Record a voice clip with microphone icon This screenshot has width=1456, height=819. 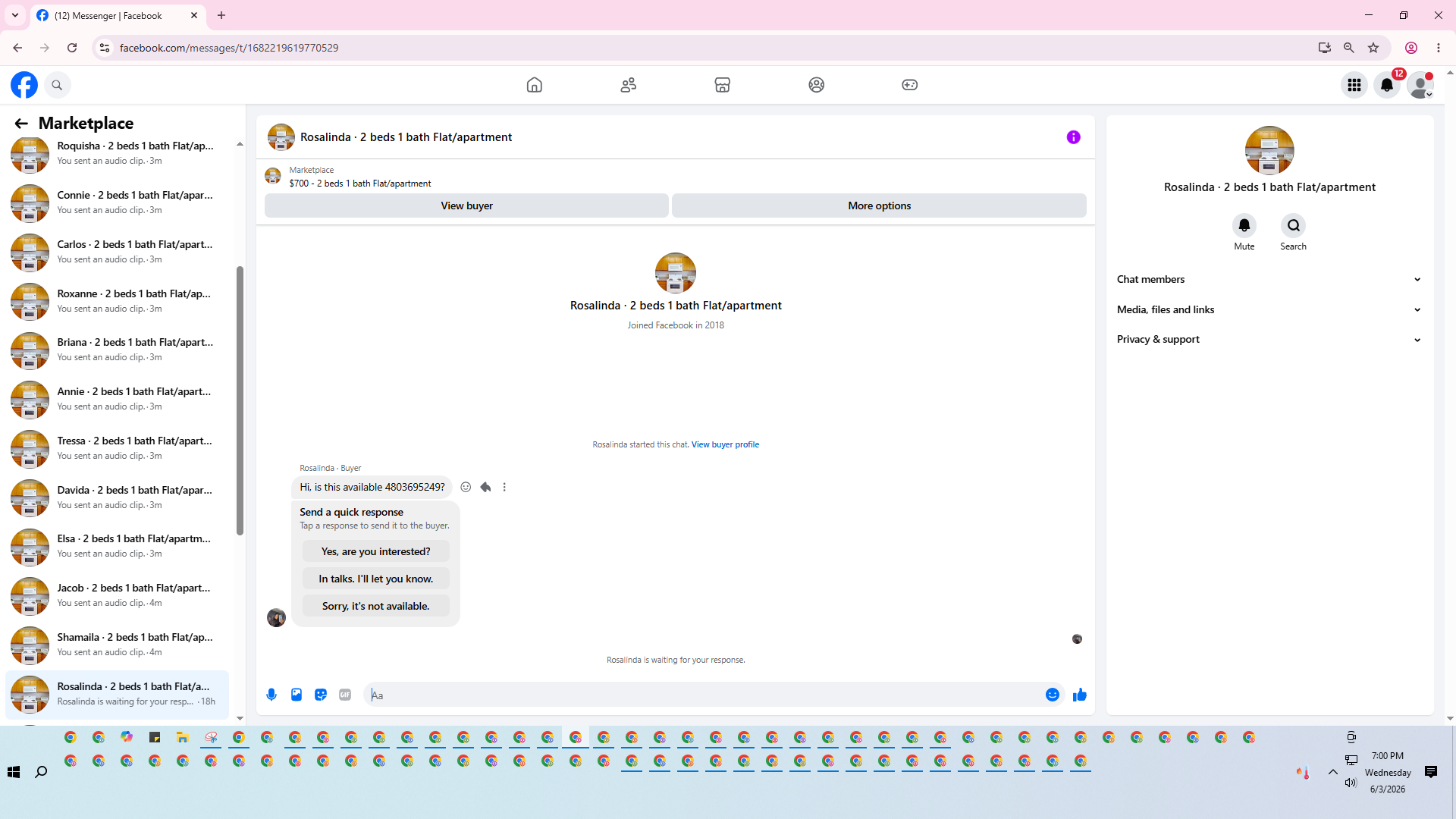[x=271, y=695]
